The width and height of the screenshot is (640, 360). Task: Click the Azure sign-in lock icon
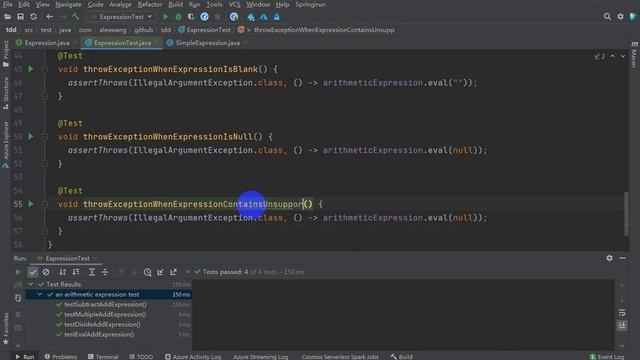click(x=277, y=17)
